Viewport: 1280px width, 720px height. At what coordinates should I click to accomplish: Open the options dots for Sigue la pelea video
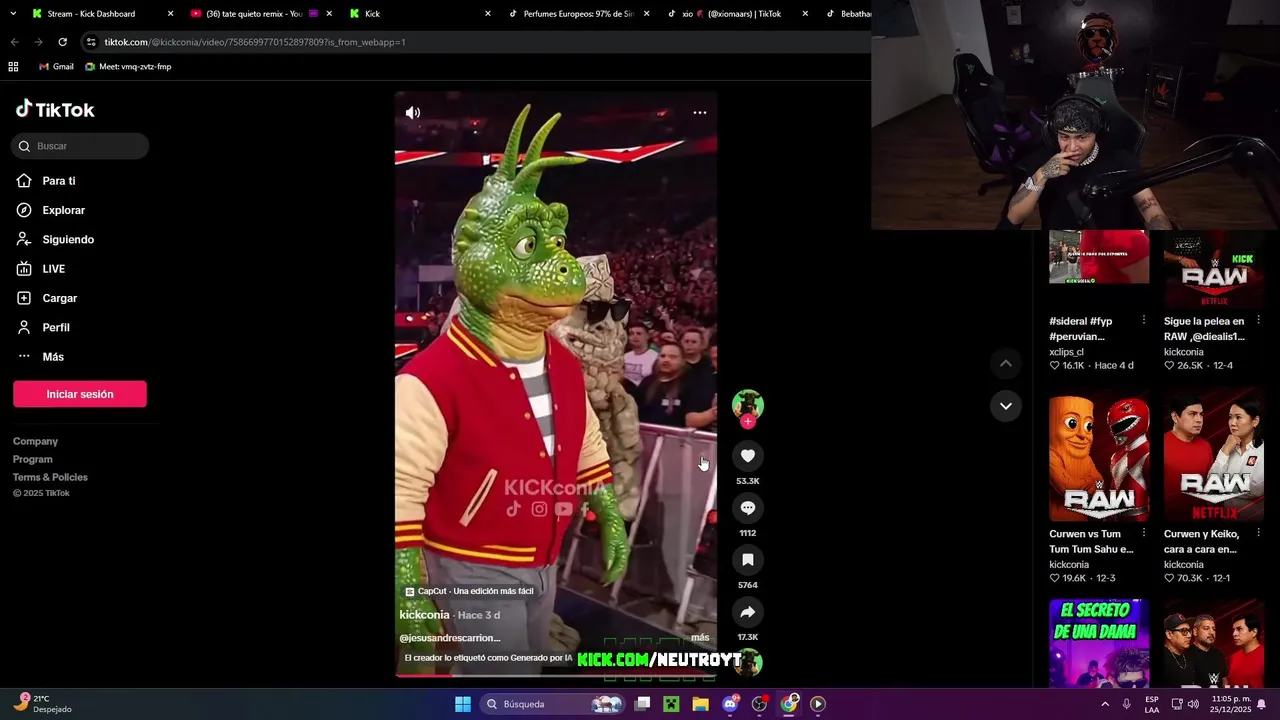(1258, 320)
